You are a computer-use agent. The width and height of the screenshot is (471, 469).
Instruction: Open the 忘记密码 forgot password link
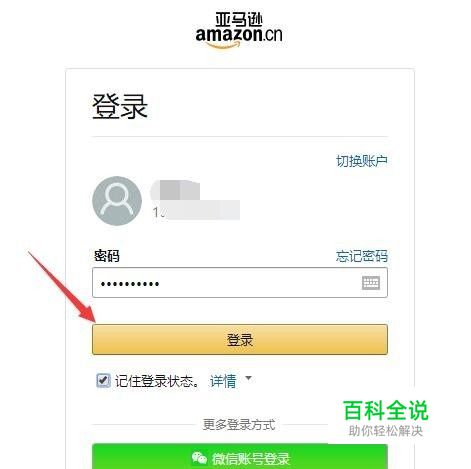tap(362, 256)
